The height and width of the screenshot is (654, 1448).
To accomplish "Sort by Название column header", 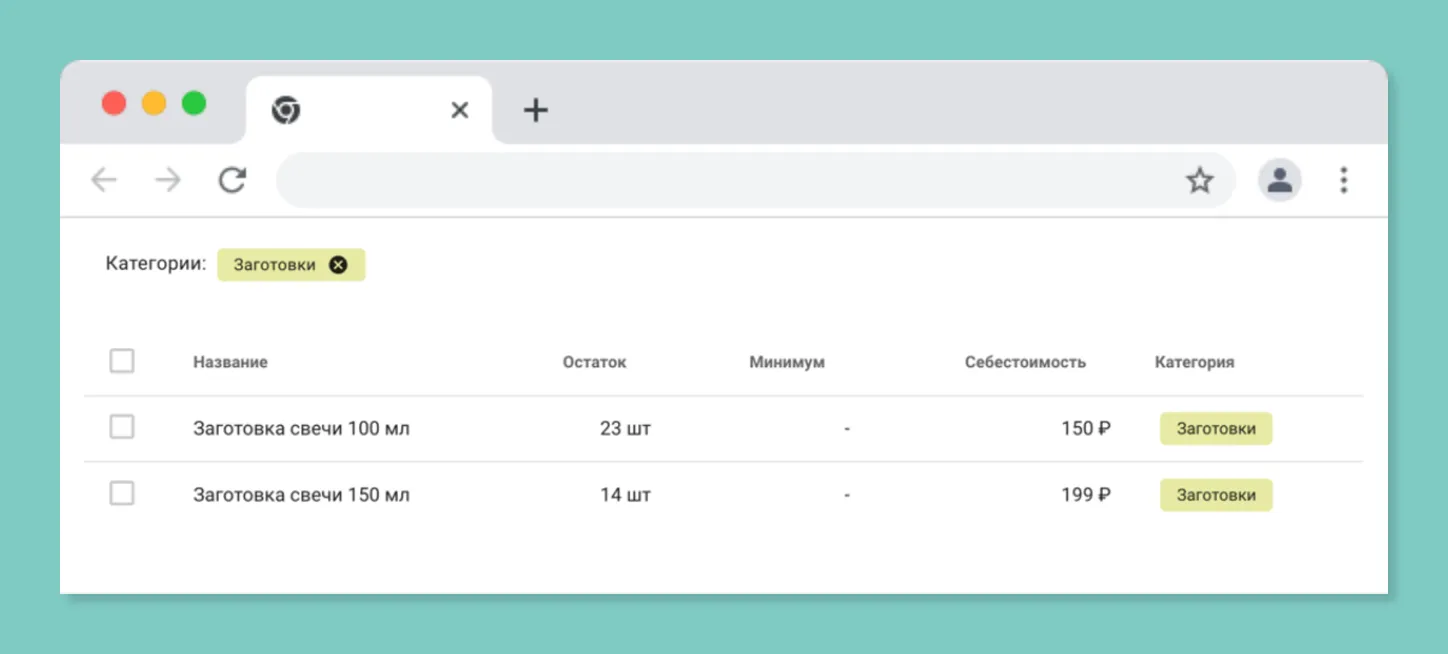I will pyautogui.click(x=230, y=362).
